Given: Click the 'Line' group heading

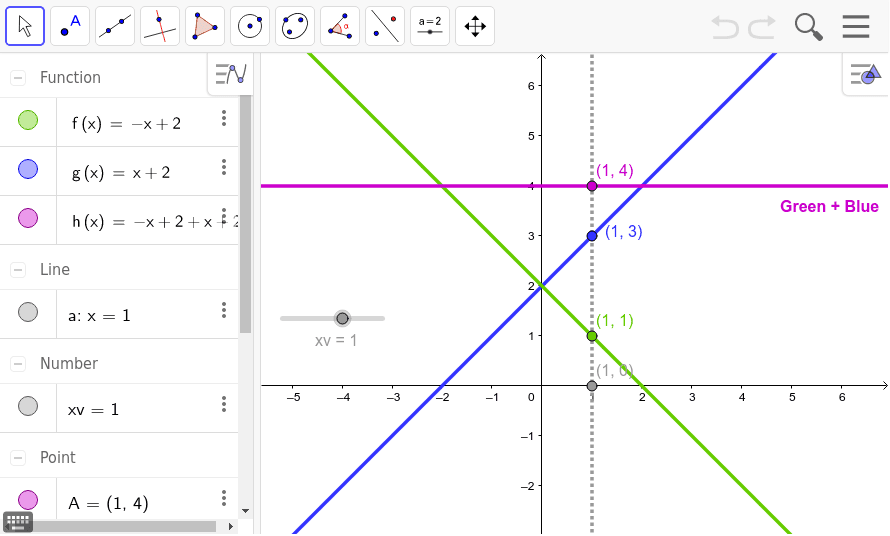Looking at the screenshot, I should coord(55,269).
